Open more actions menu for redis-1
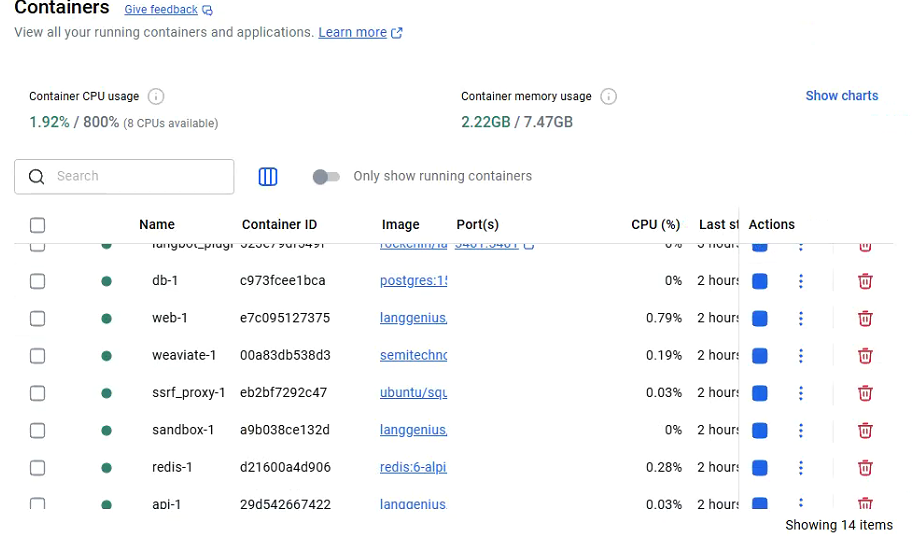Viewport: 912px width, 542px height. [x=801, y=468]
